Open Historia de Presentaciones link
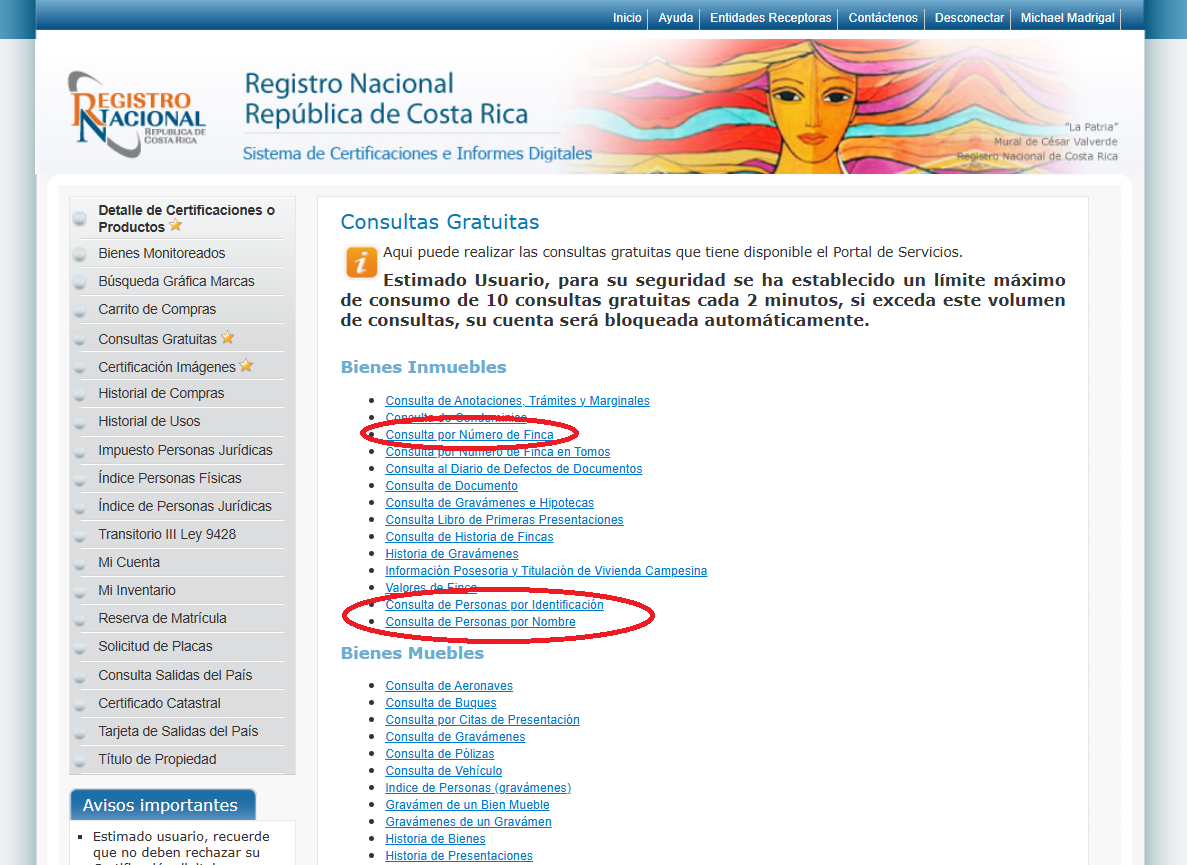The image size is (1187, 865). pos(459,856)
